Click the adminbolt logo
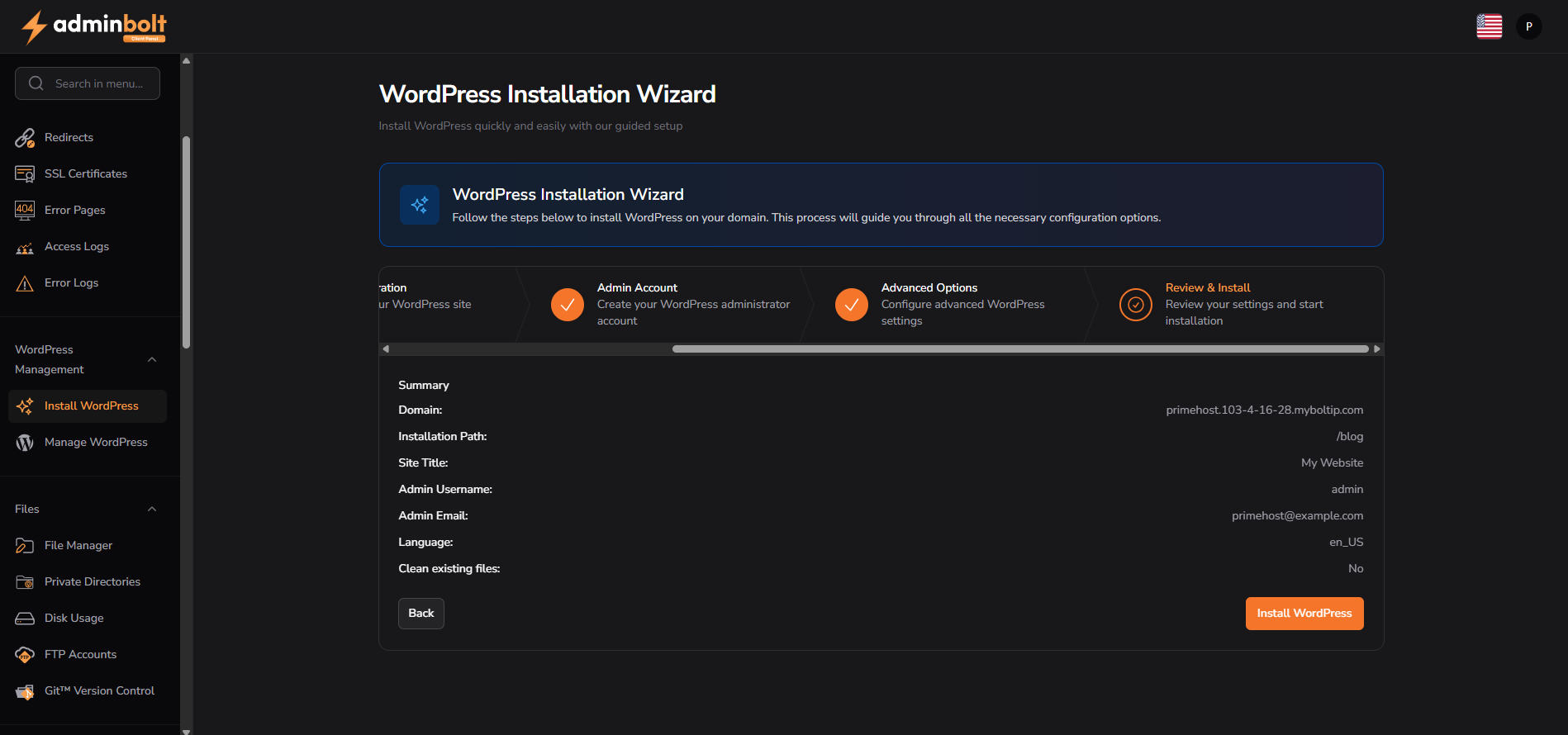The height and width of the screenshot is (735, 1568). click(93, 26)
